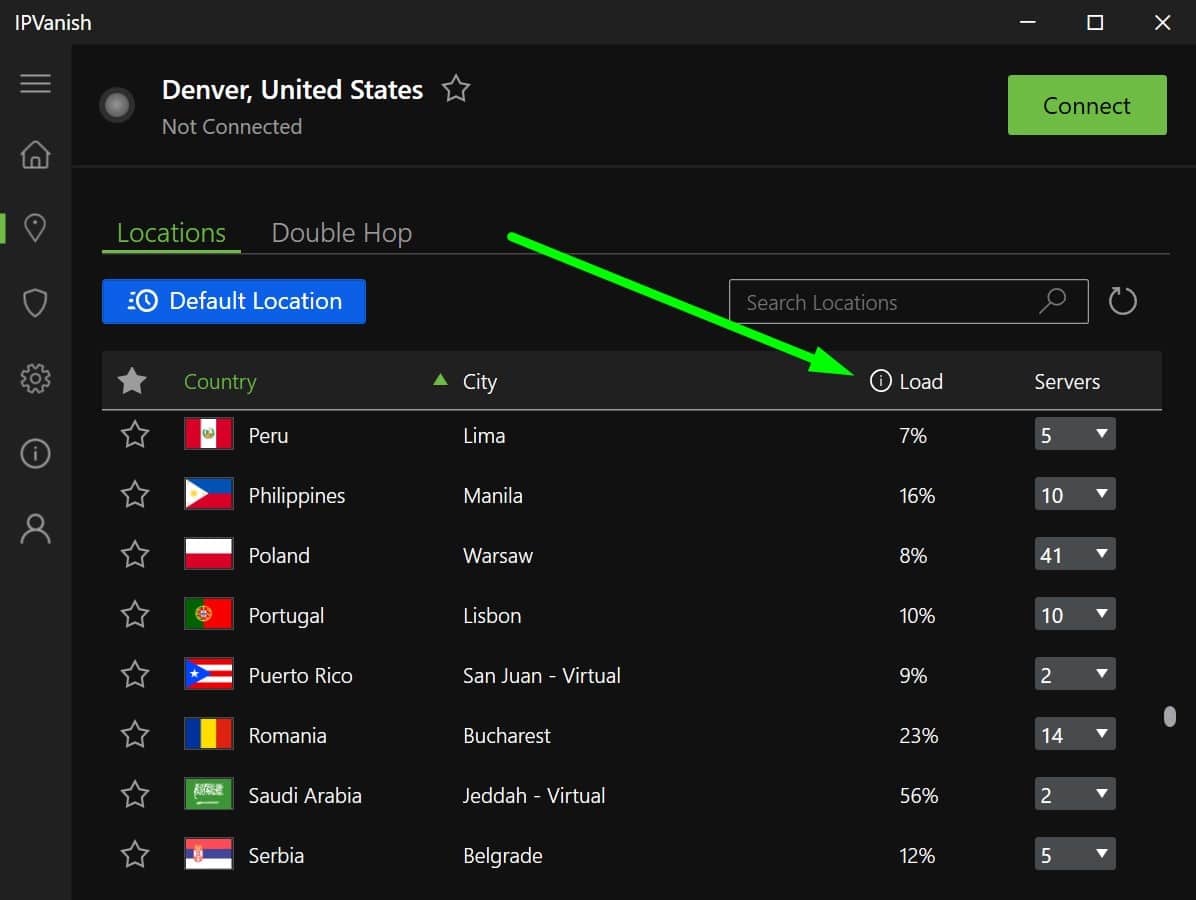
Task: Click the Philippines flag icon
Action: click(208, 494)
